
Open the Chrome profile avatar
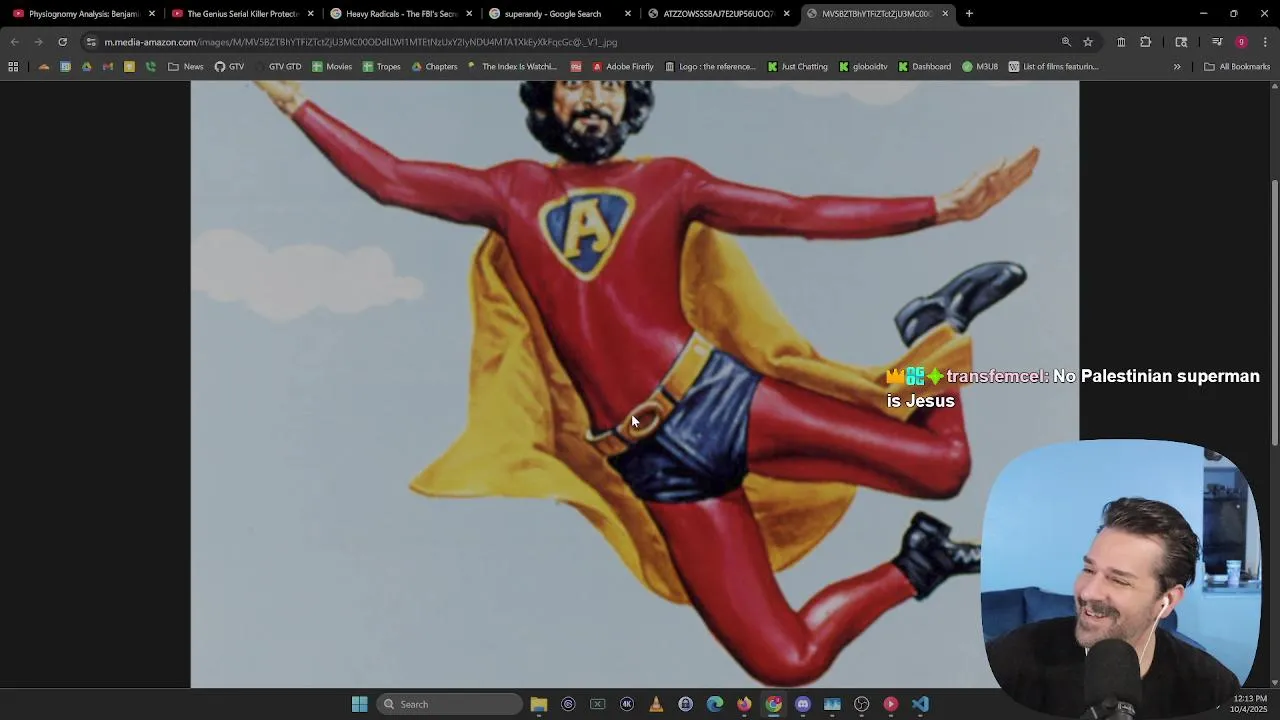tap(1241, 42)
